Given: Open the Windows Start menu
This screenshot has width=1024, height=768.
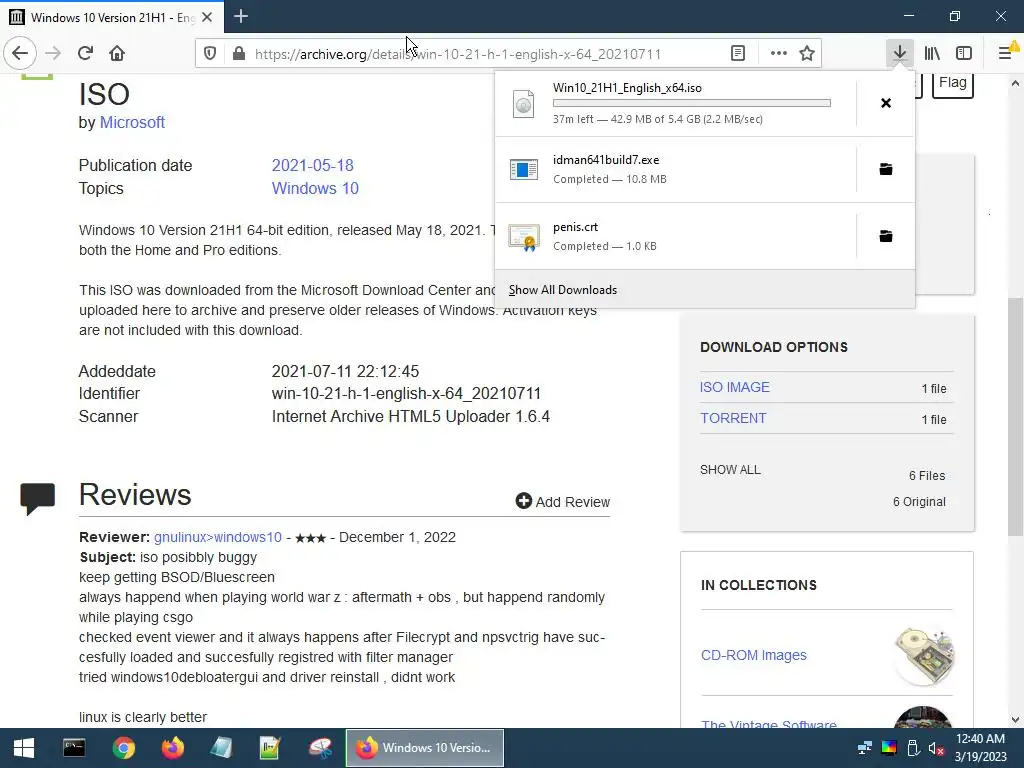Looking at the screenshot, I should click(x=24, y=748).
